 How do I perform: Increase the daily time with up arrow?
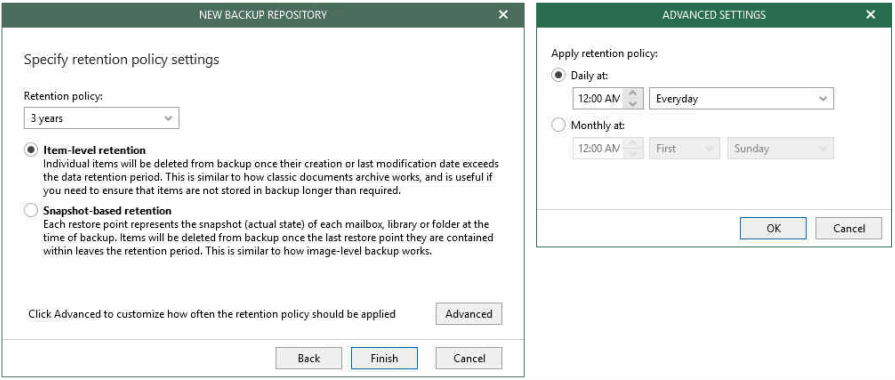tap(632, 93)
